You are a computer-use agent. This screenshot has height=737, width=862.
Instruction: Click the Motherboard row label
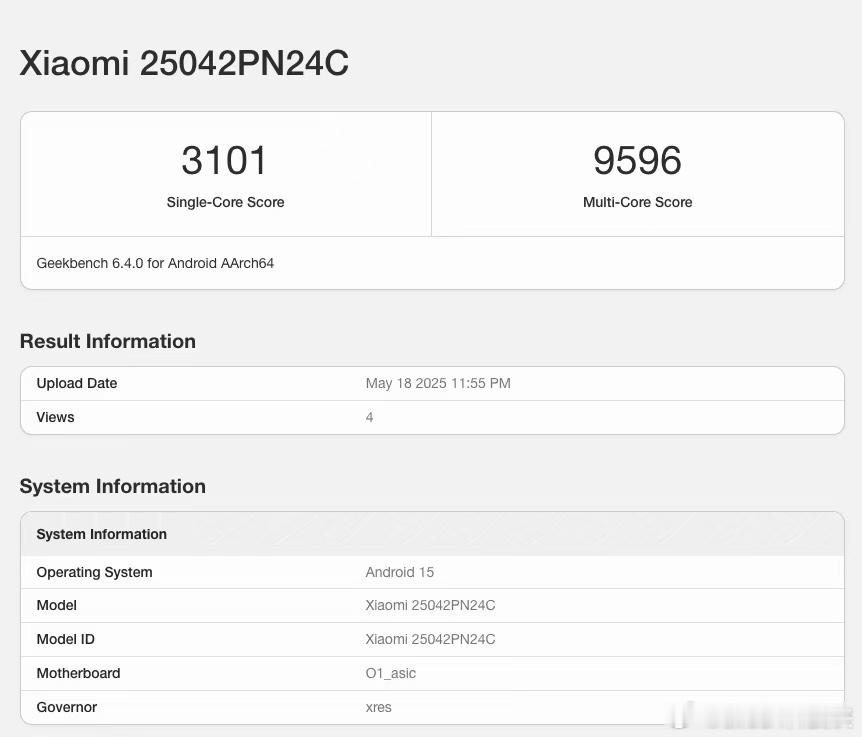pos(79,673)
